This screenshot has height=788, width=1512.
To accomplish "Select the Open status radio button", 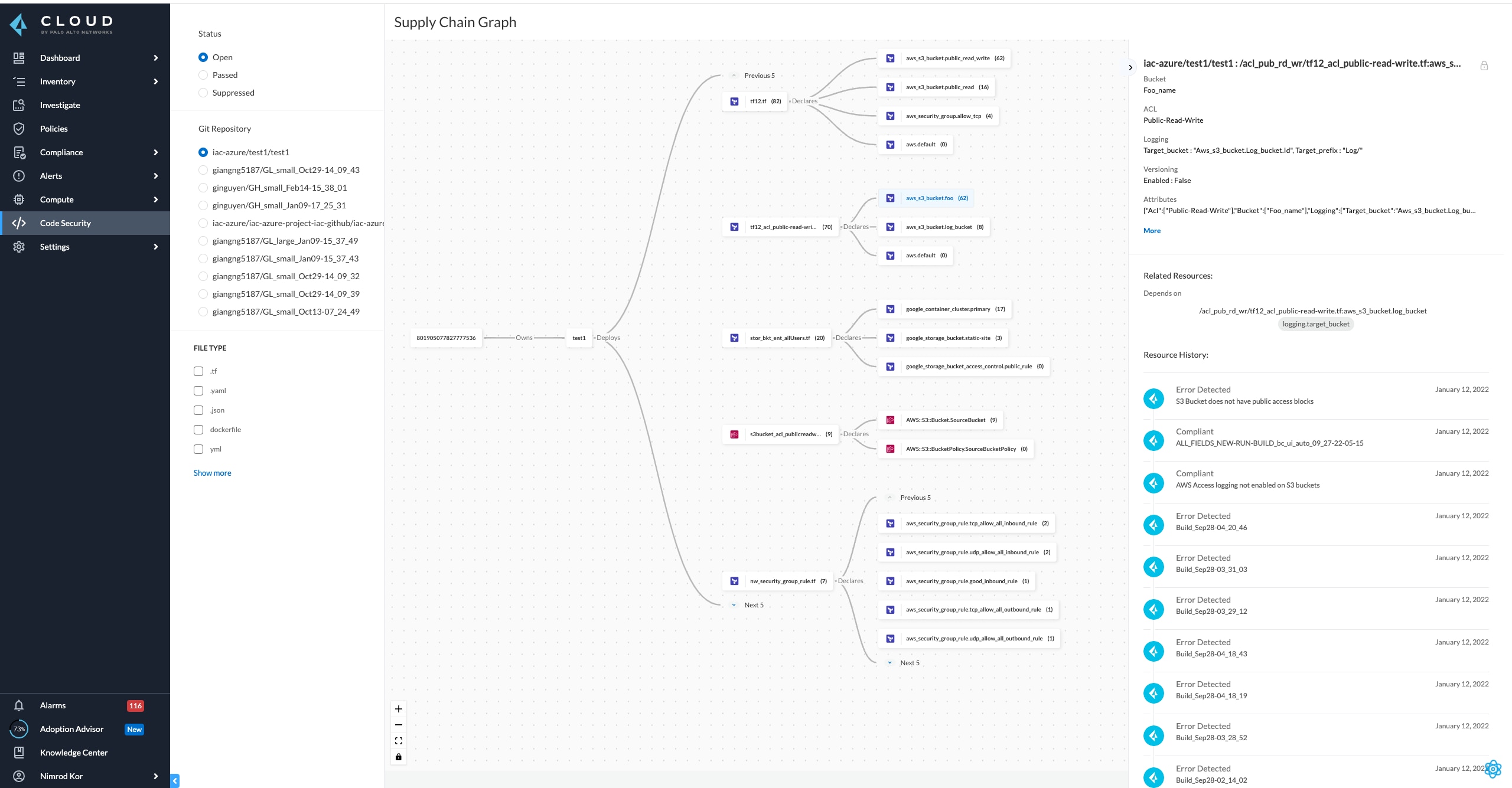I will tap(203, 56).
